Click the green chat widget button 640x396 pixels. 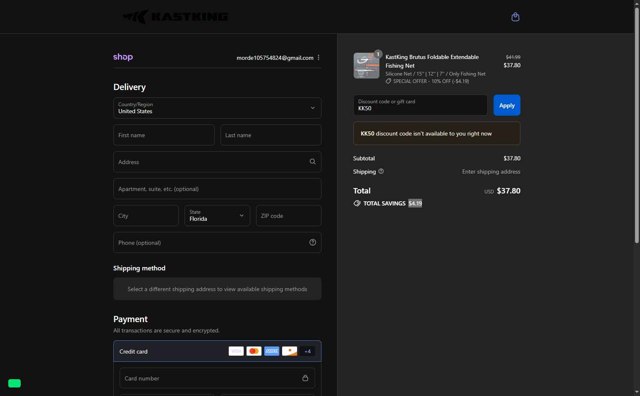click(14, 383)
